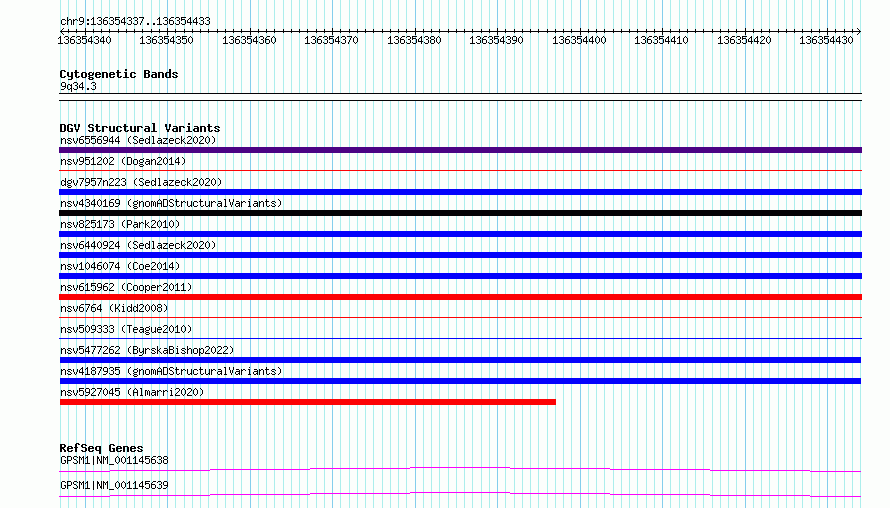Open variant nsv5477262 (ByrskaBishop2022) label

coord(147,350)
